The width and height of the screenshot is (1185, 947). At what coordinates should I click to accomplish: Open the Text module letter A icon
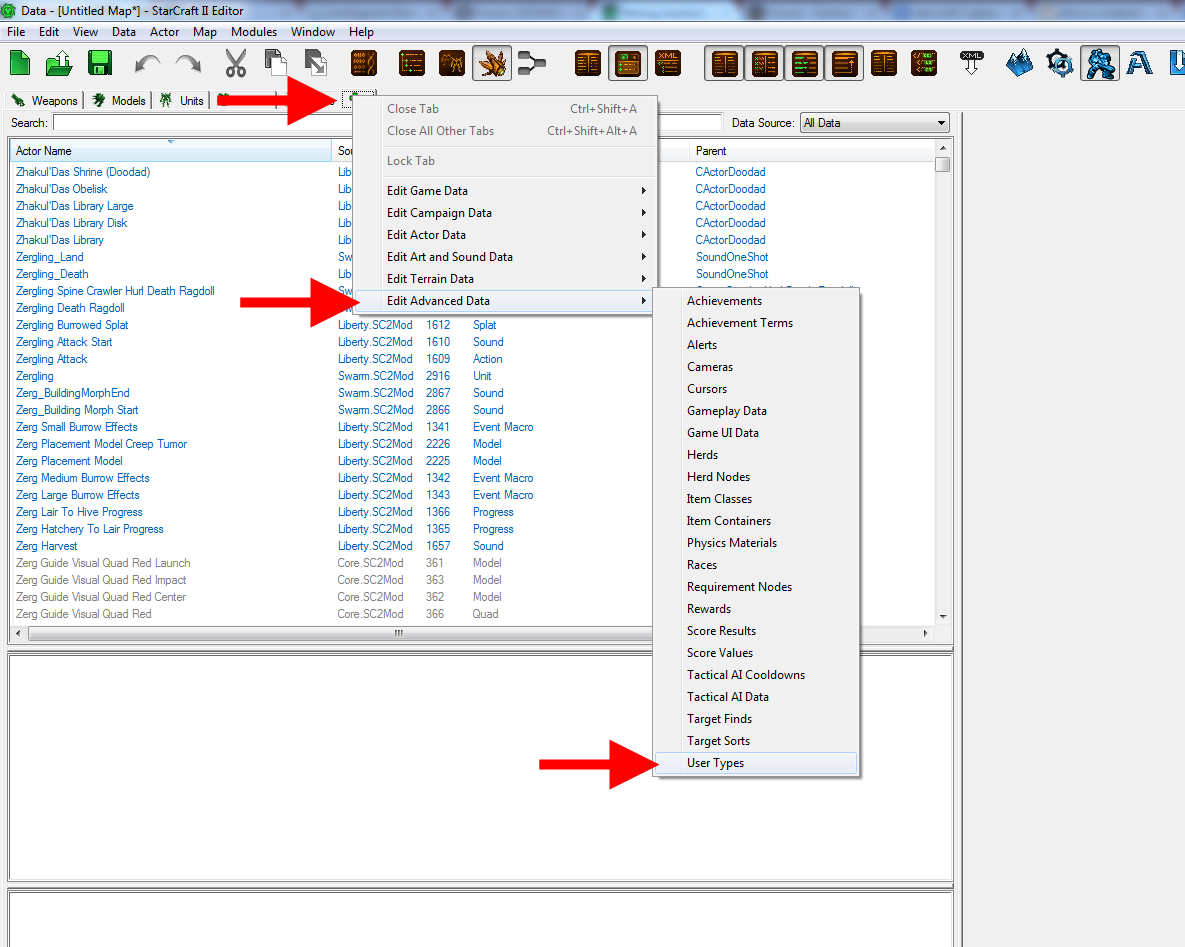coord(1140,63)
